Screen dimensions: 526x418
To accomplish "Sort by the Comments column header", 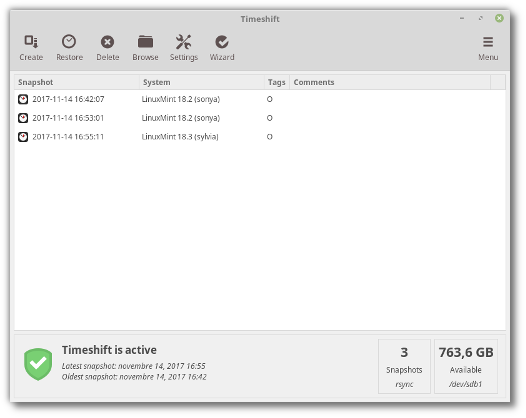I will [x=390, y=82].
